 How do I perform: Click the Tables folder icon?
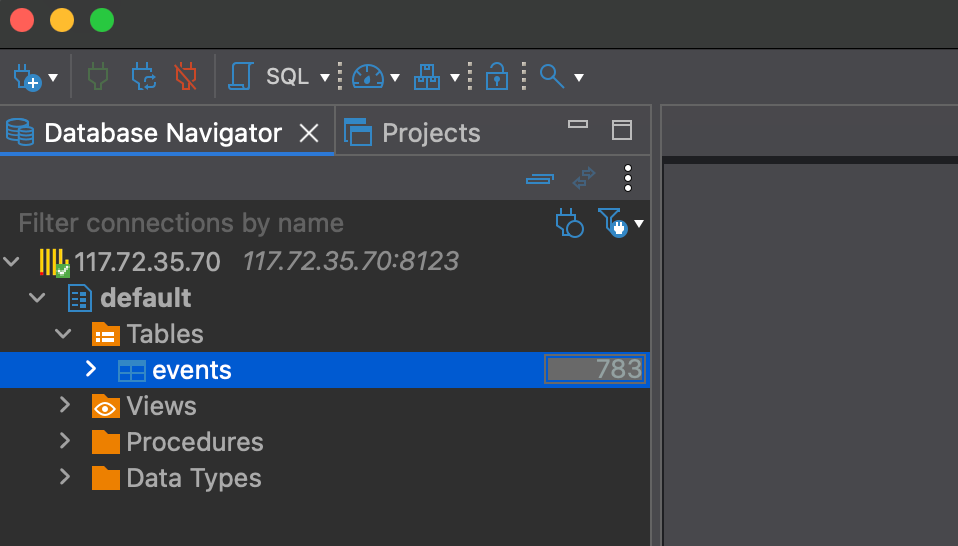pyautogui.click(x=106, y=334)
